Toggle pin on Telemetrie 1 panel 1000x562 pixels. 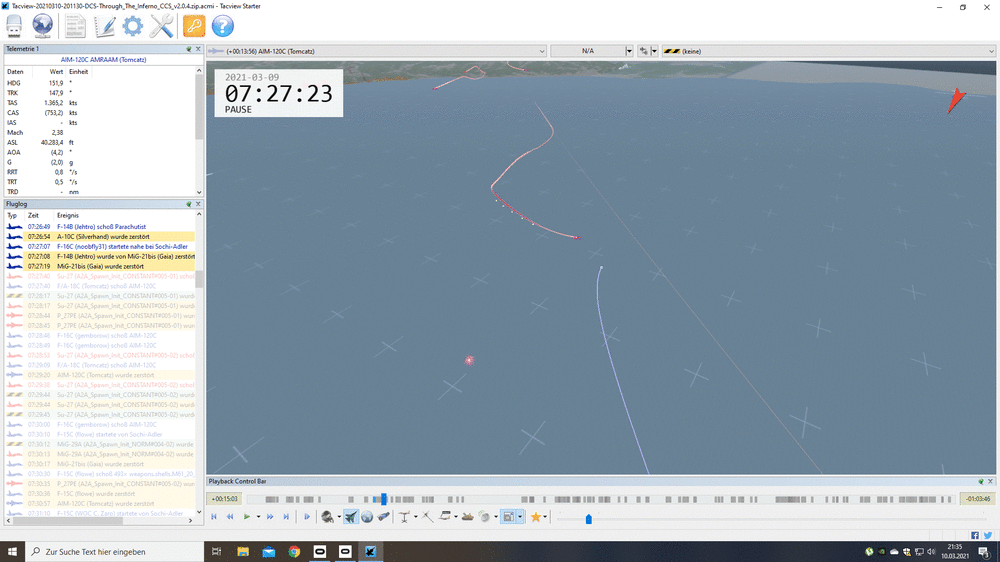pyautogui.click(x=189, y=49)
